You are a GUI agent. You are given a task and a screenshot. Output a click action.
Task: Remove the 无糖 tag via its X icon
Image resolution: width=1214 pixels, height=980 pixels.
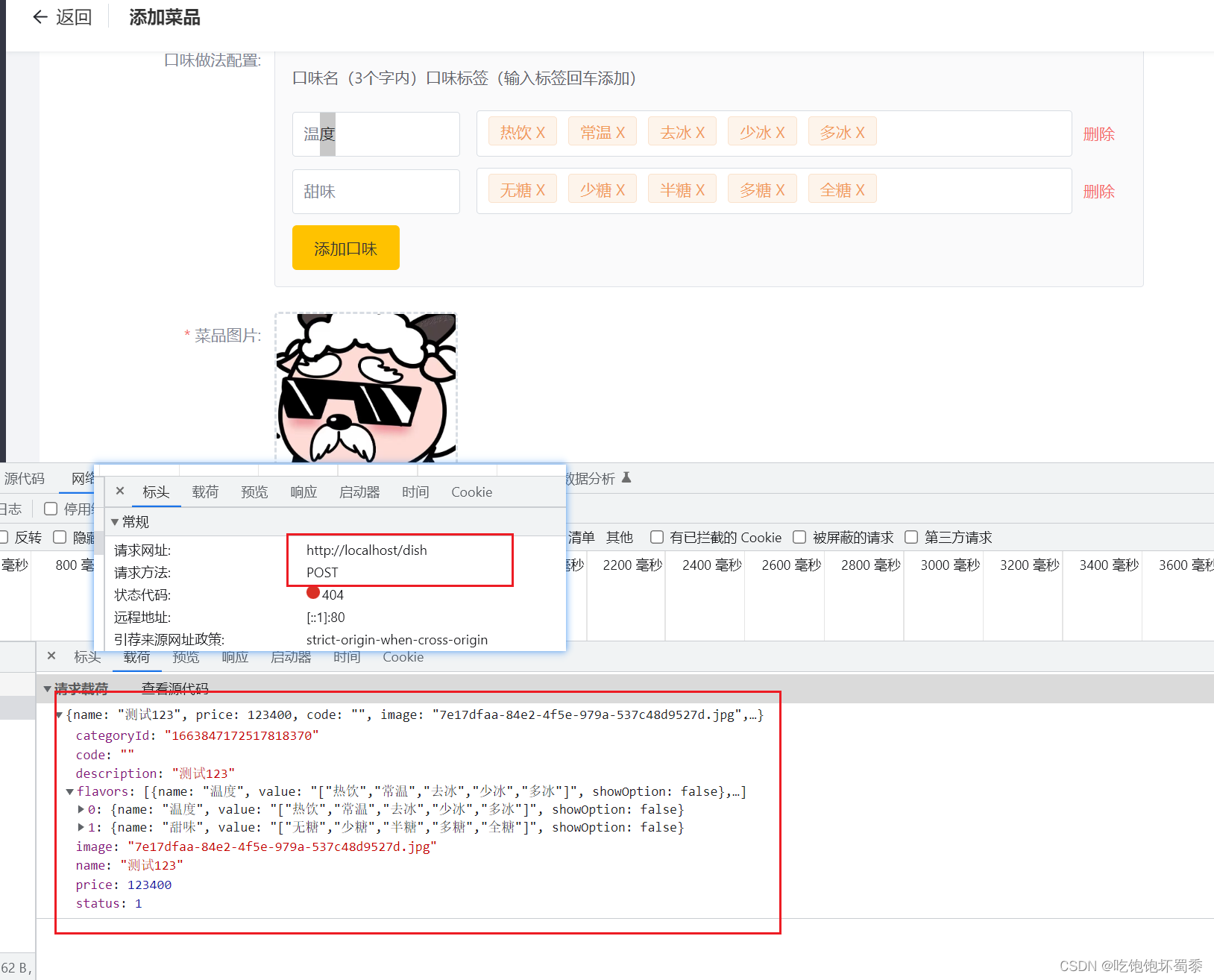point(539,189)
